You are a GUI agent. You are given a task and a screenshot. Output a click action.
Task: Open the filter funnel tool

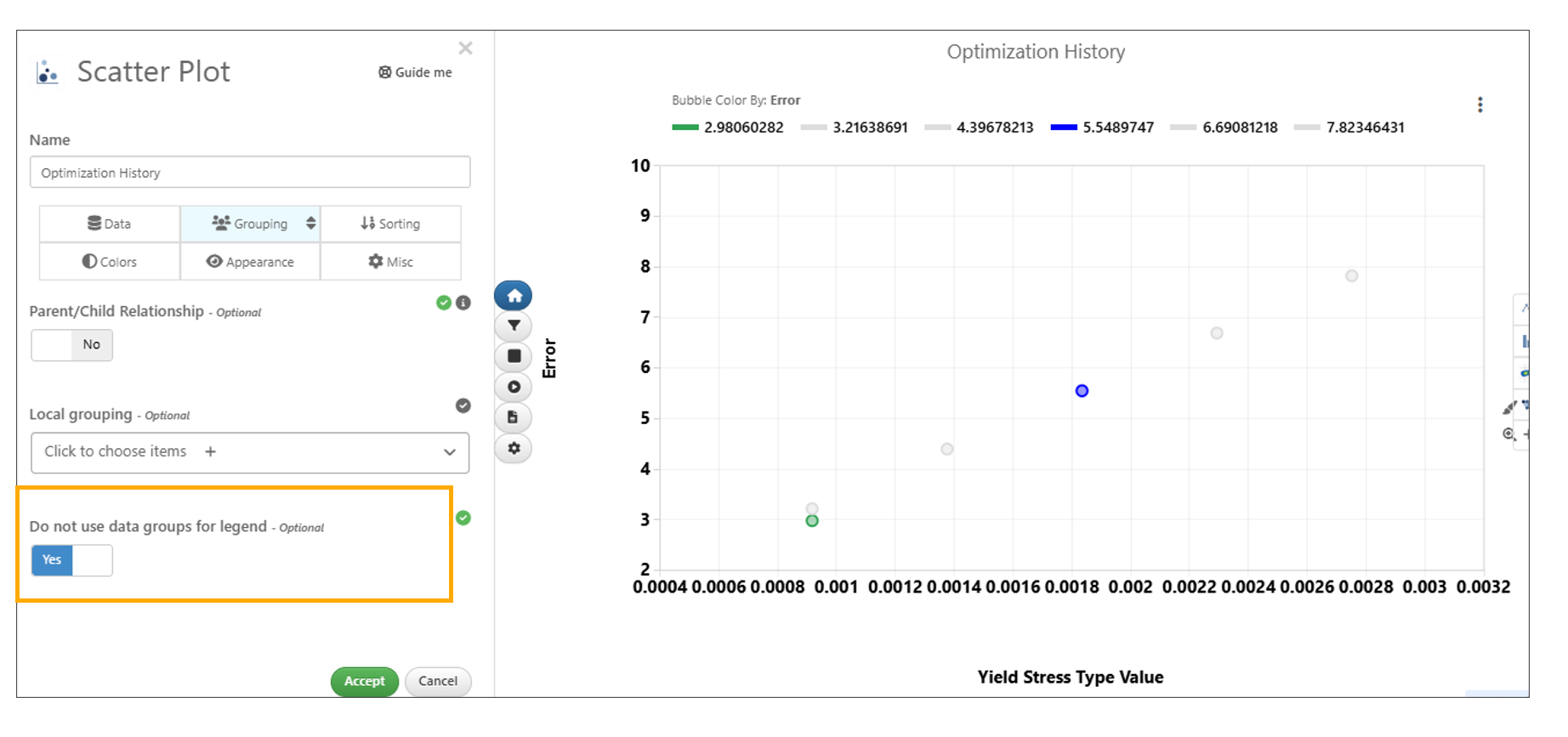(514, 326)
